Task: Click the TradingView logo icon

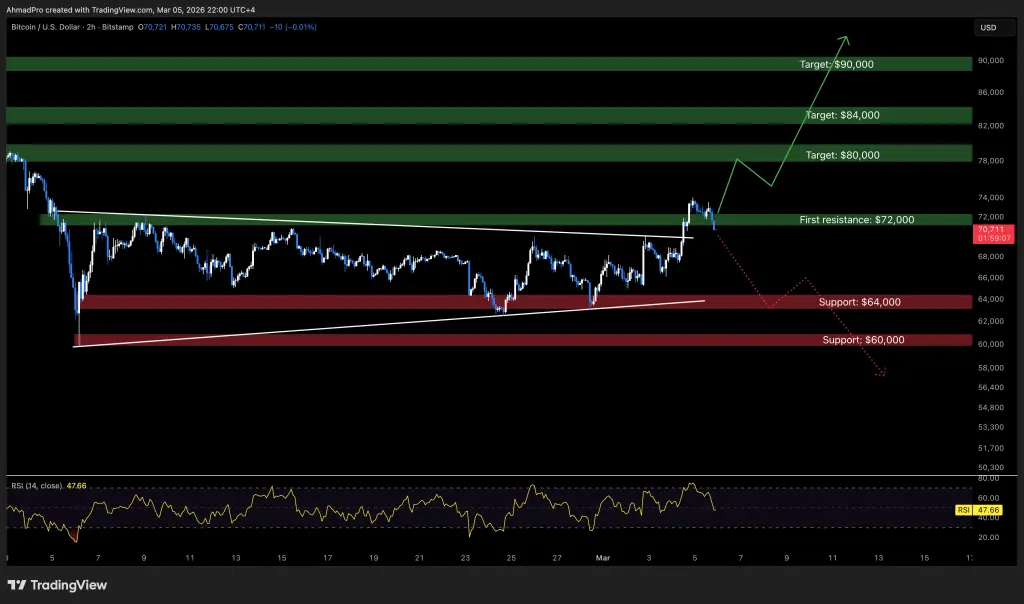Action: click(17, 585)
